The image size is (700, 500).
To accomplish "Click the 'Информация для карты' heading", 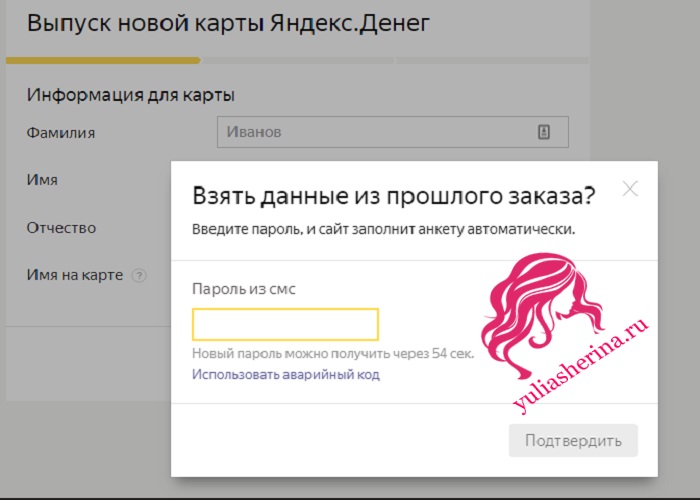I will click(x=131, y=95).
